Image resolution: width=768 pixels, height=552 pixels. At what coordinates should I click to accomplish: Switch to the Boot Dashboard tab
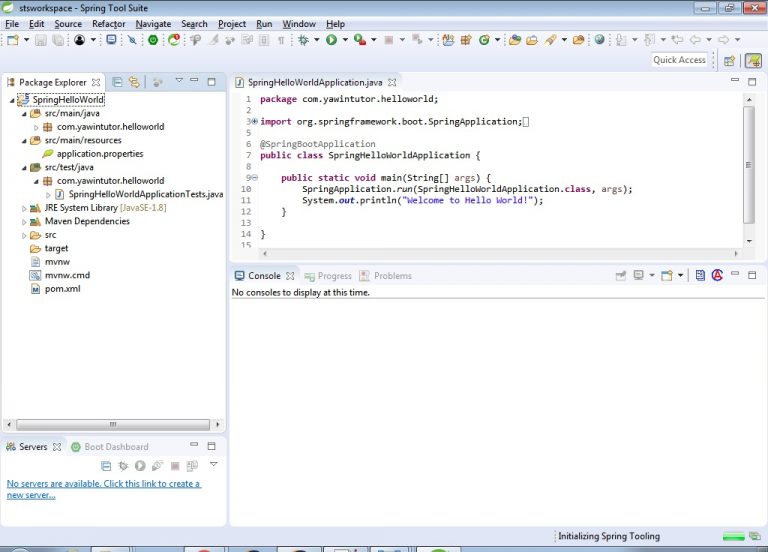click(x=115, y=447)
